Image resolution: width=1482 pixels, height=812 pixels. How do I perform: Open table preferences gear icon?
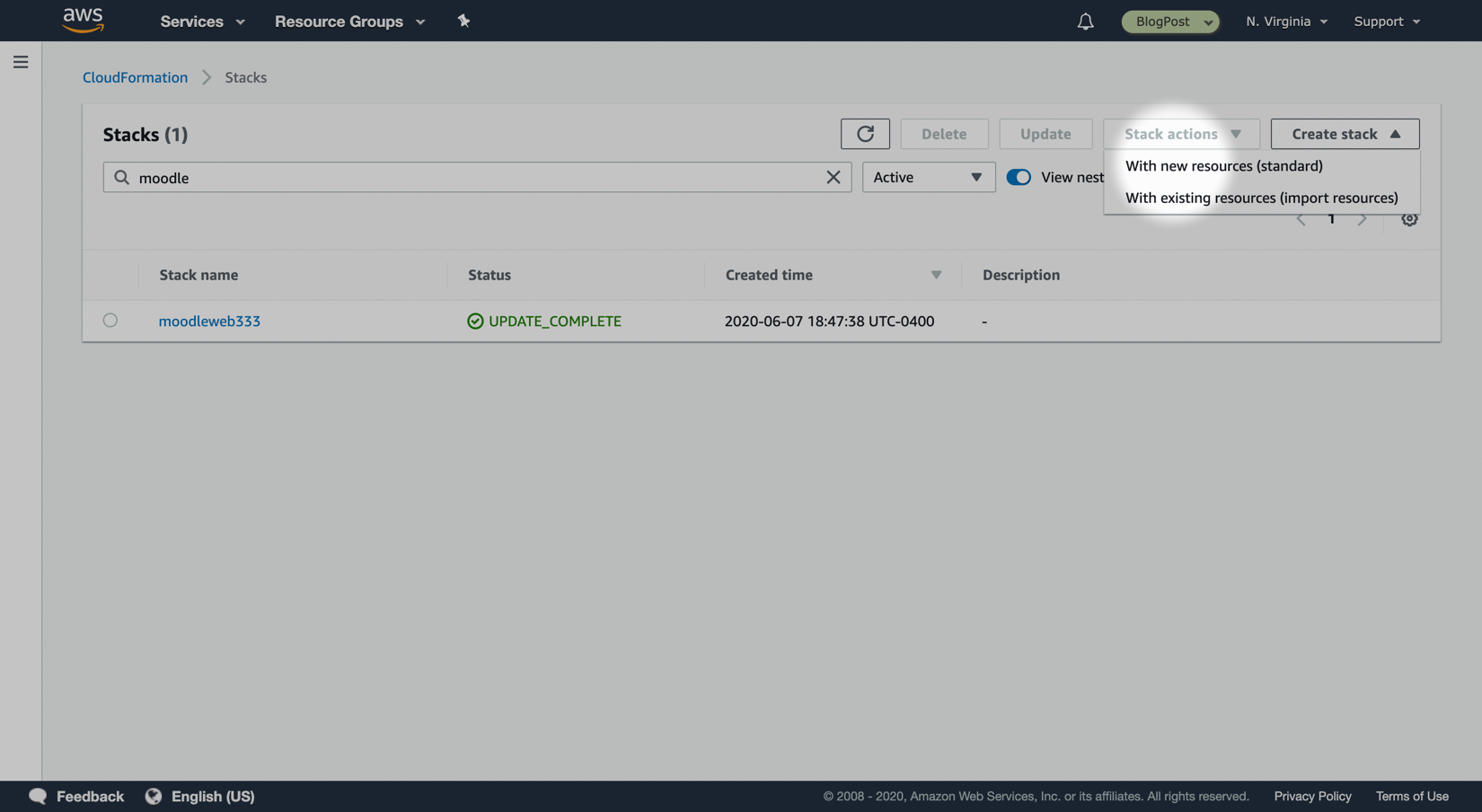click(x=1409, y=219)
